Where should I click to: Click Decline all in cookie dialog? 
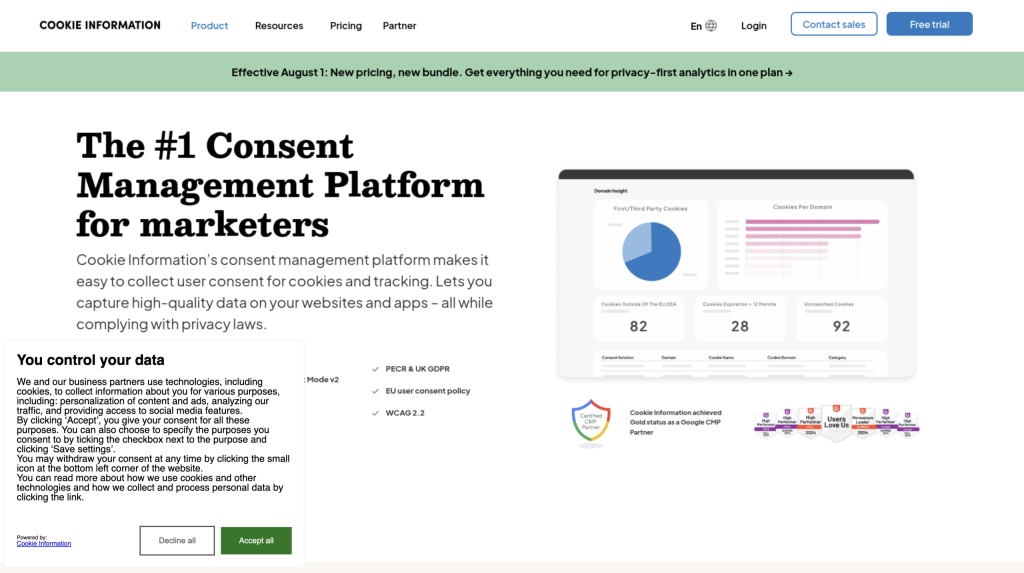[x=177, y=540]
